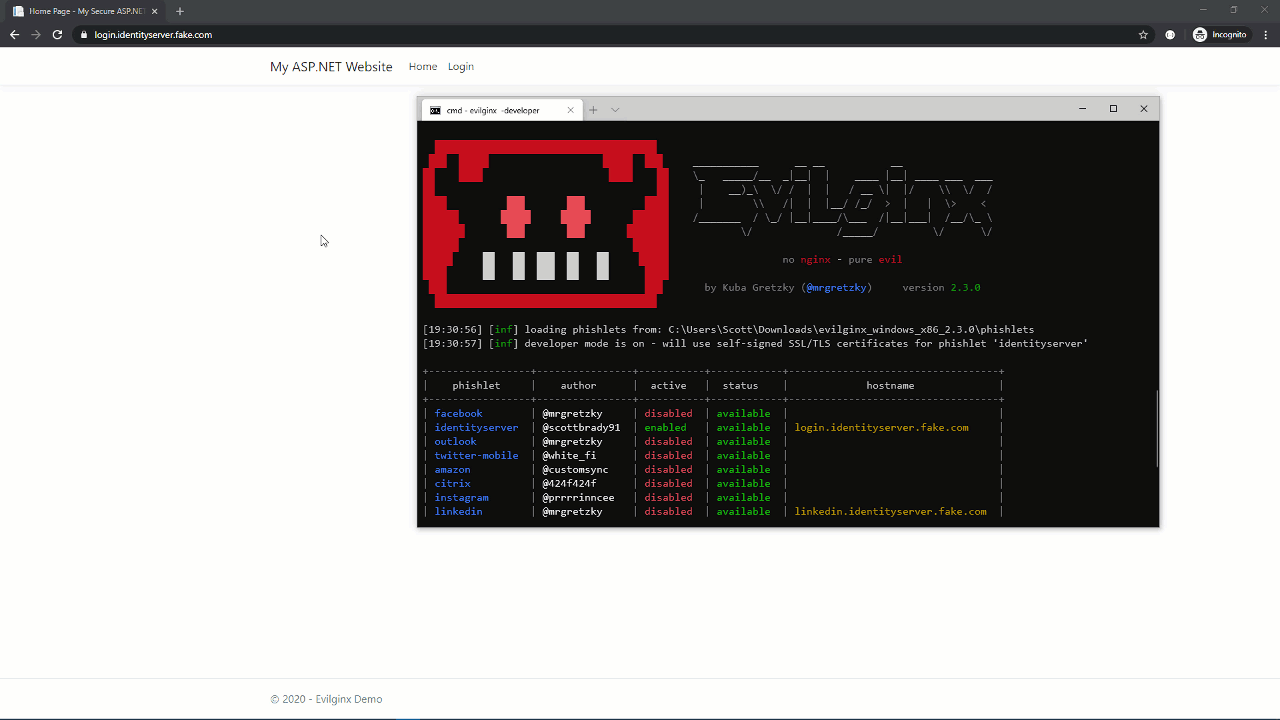Open a new Chrome tab

click(x=180, y=11)
